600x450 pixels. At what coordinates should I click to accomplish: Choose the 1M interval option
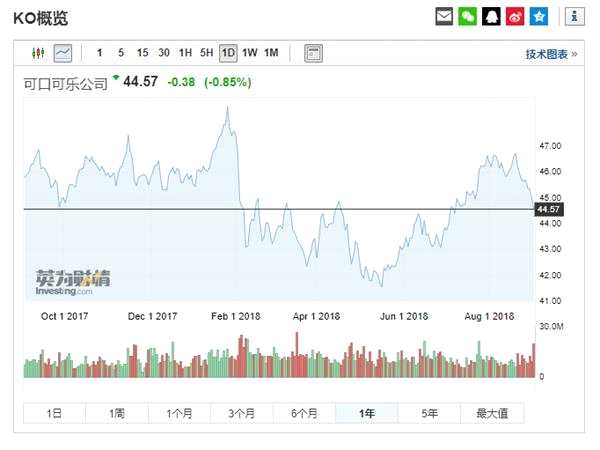coord(271,53)
